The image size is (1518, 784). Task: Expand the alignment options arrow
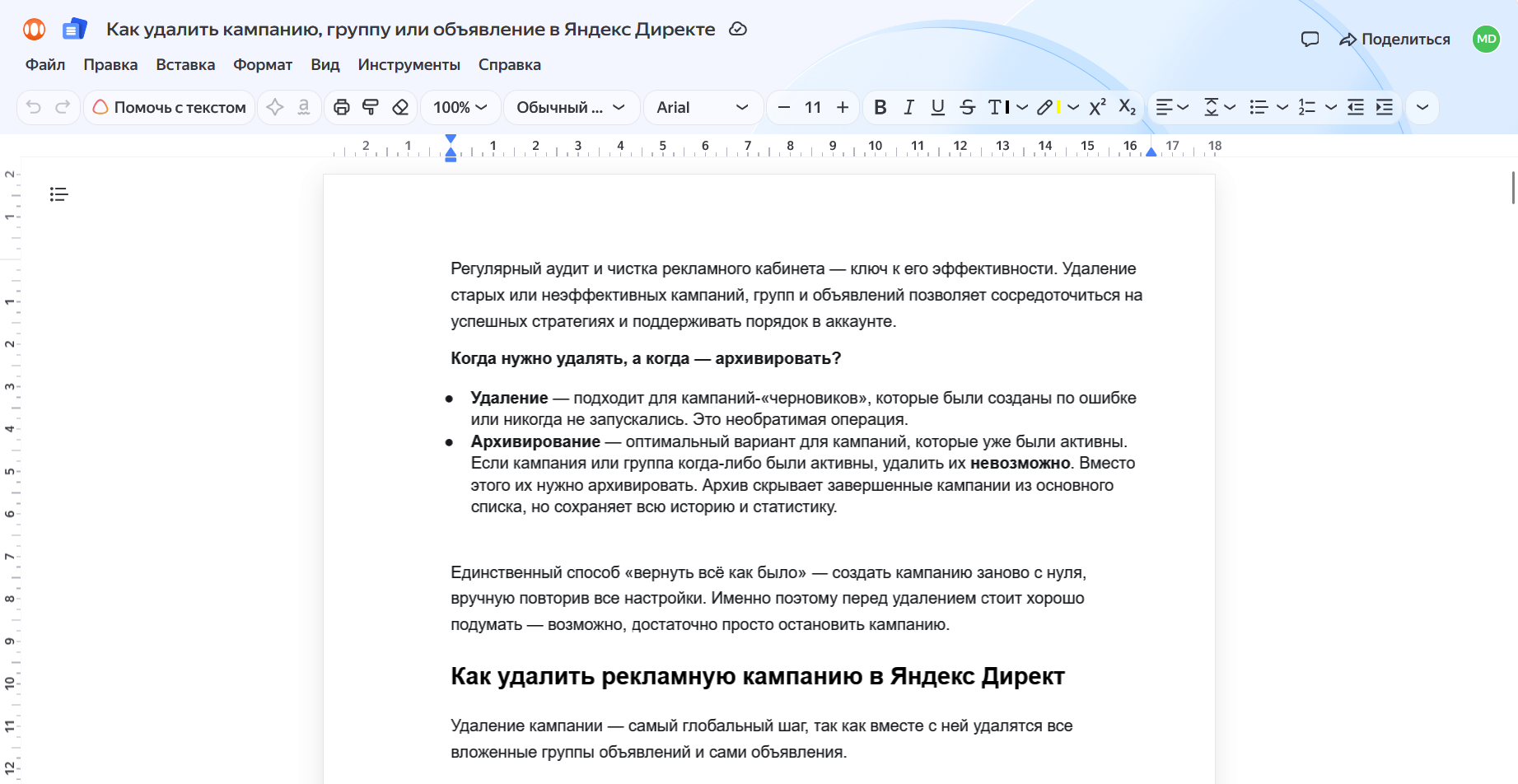click(1184, 107)
